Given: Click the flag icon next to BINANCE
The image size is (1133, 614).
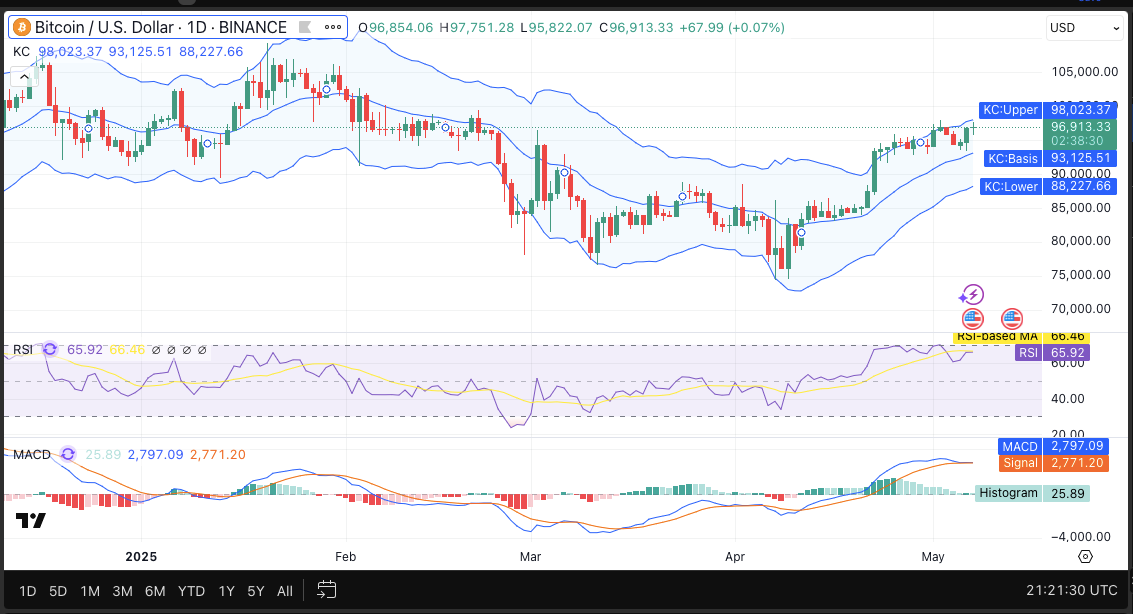Looking at the screenshot, I should pos(305,27).
